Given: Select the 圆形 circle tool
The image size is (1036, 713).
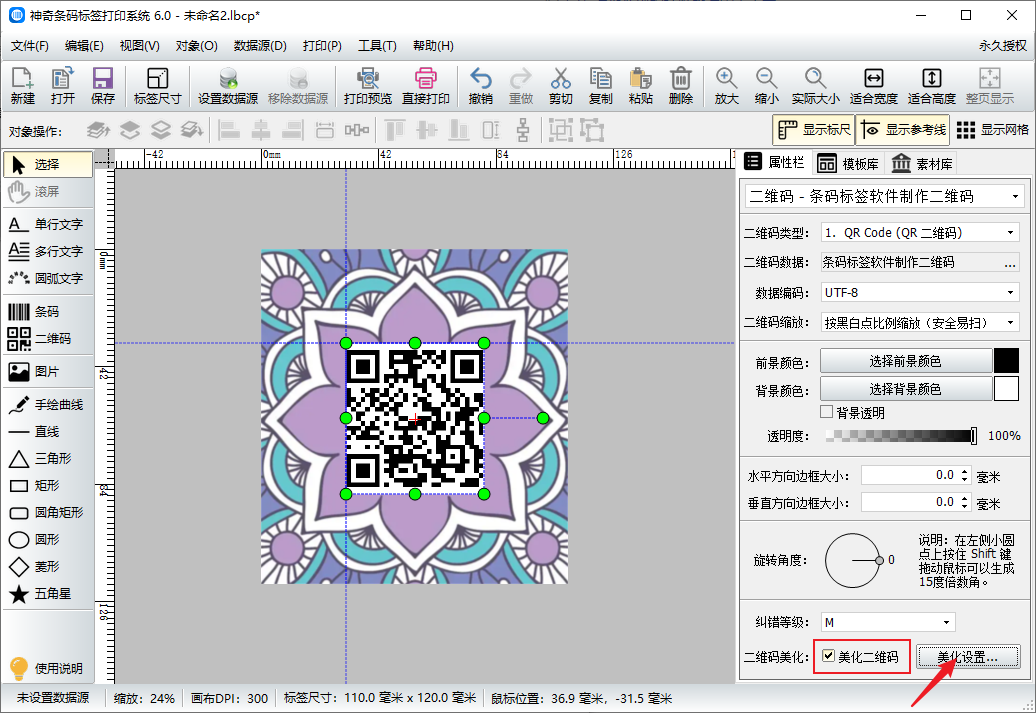Looking at the screenshot, I should [48, 540].
